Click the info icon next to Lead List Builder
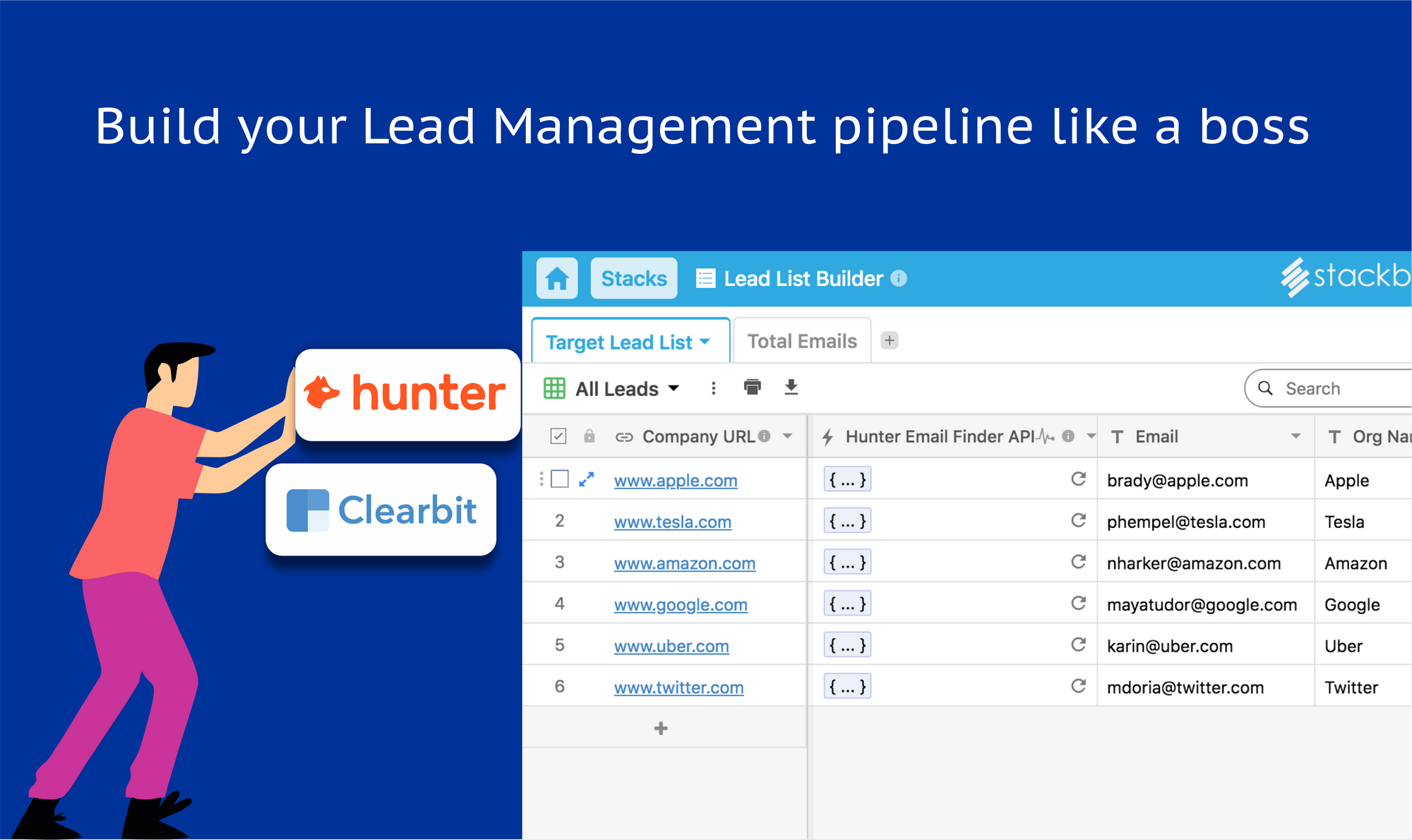1412x840 pixels. point(897,278)
